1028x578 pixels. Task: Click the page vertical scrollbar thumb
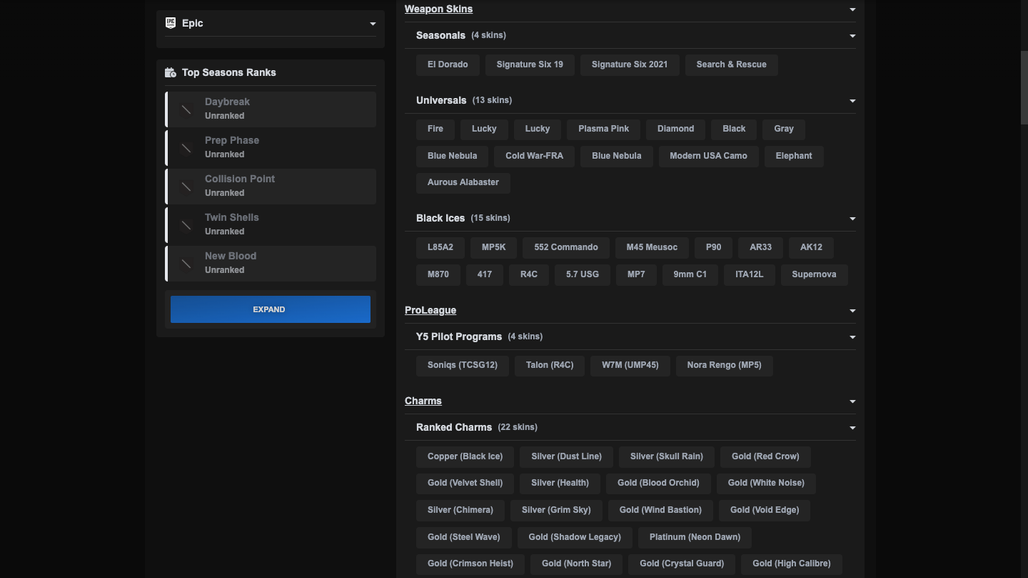(x=1023, y=87)
